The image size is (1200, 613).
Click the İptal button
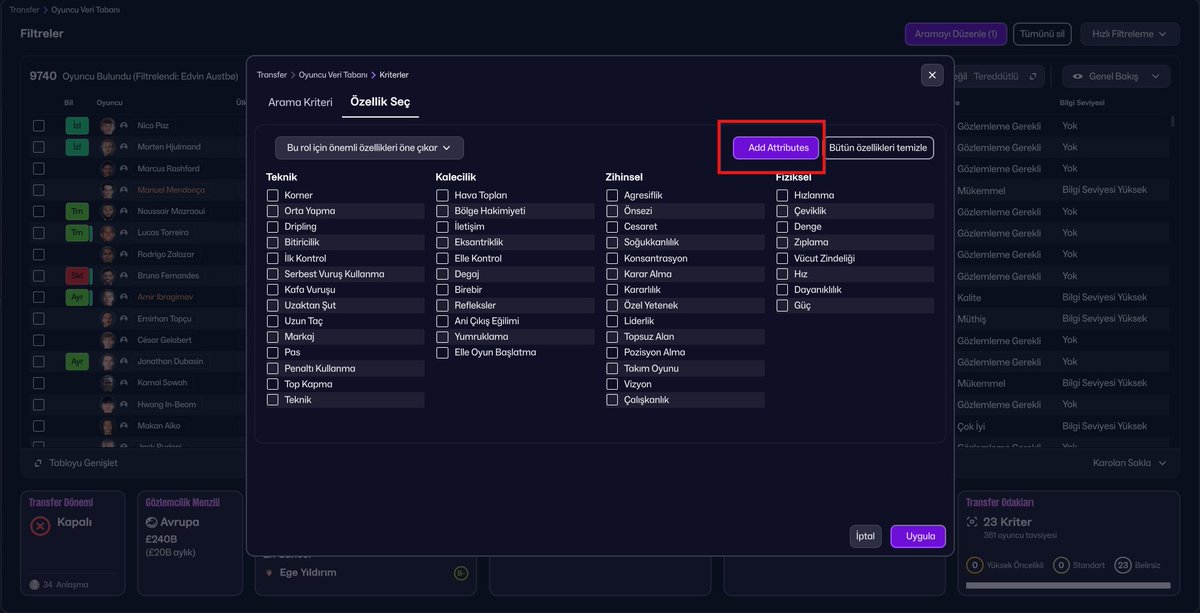click(x=866, y=536)
